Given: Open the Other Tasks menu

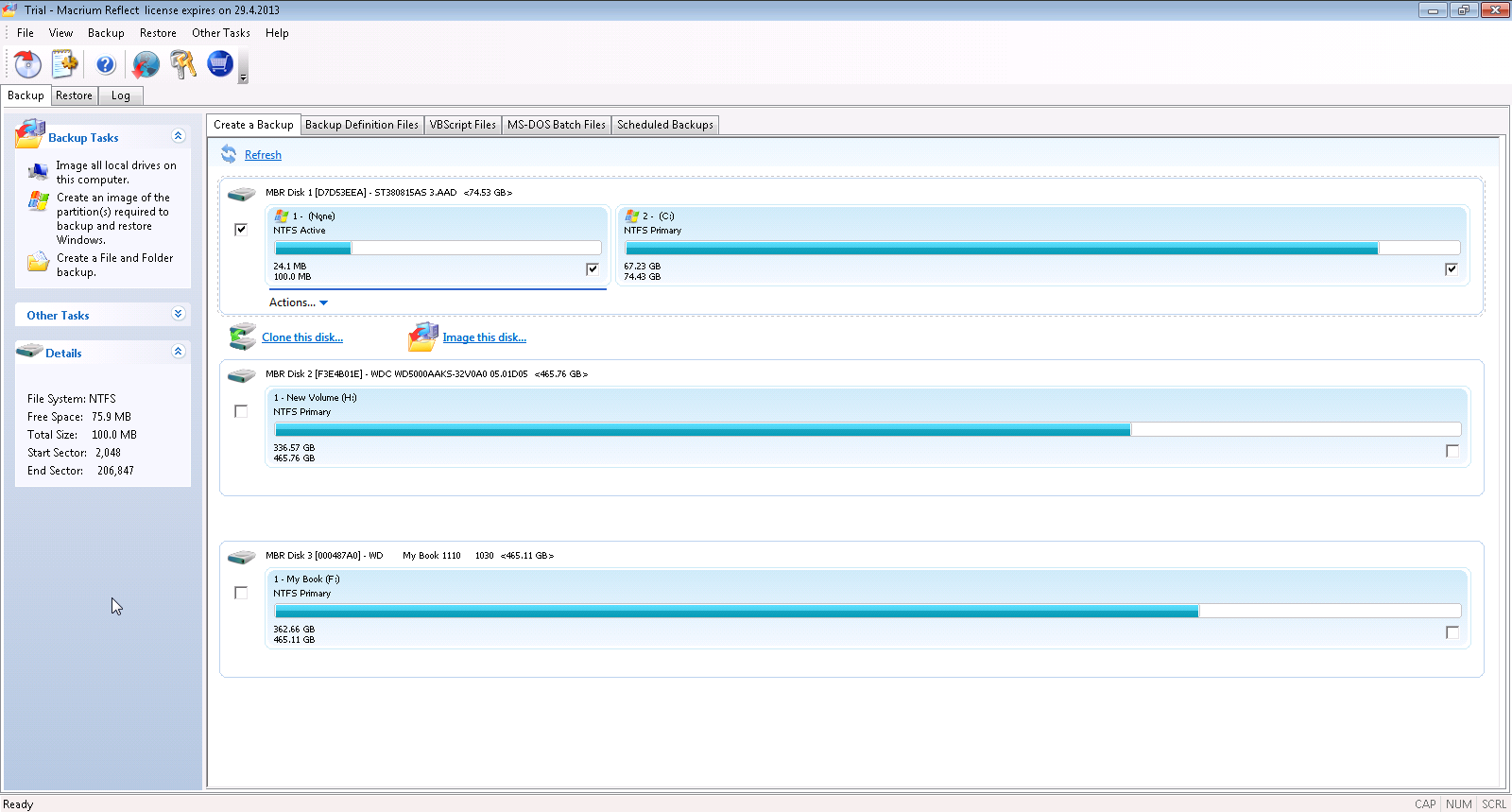Looking at the screenshot, I should [x=221, y=33].
